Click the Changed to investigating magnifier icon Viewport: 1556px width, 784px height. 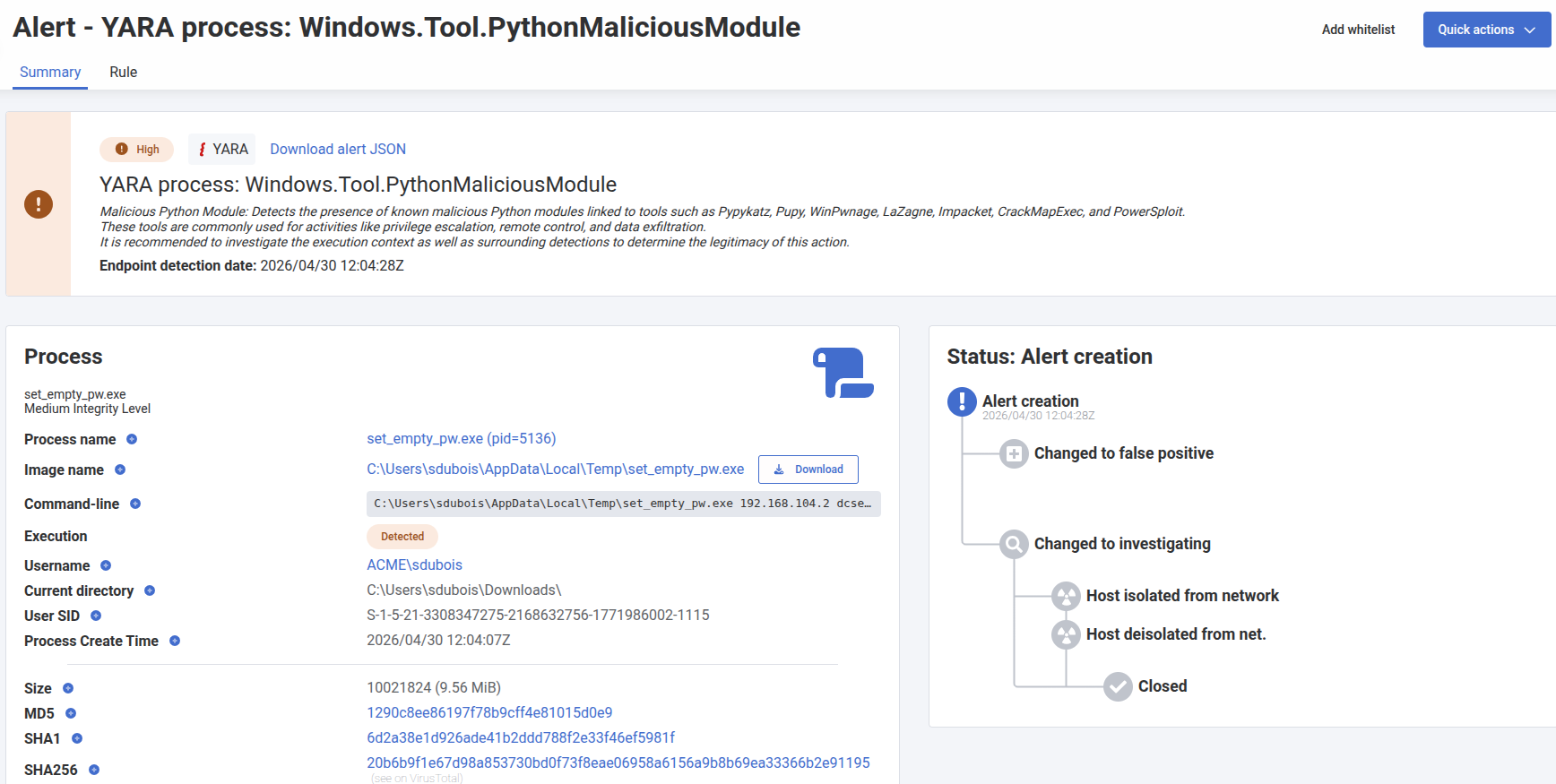pyautogui.click(x=1014, y=544)
